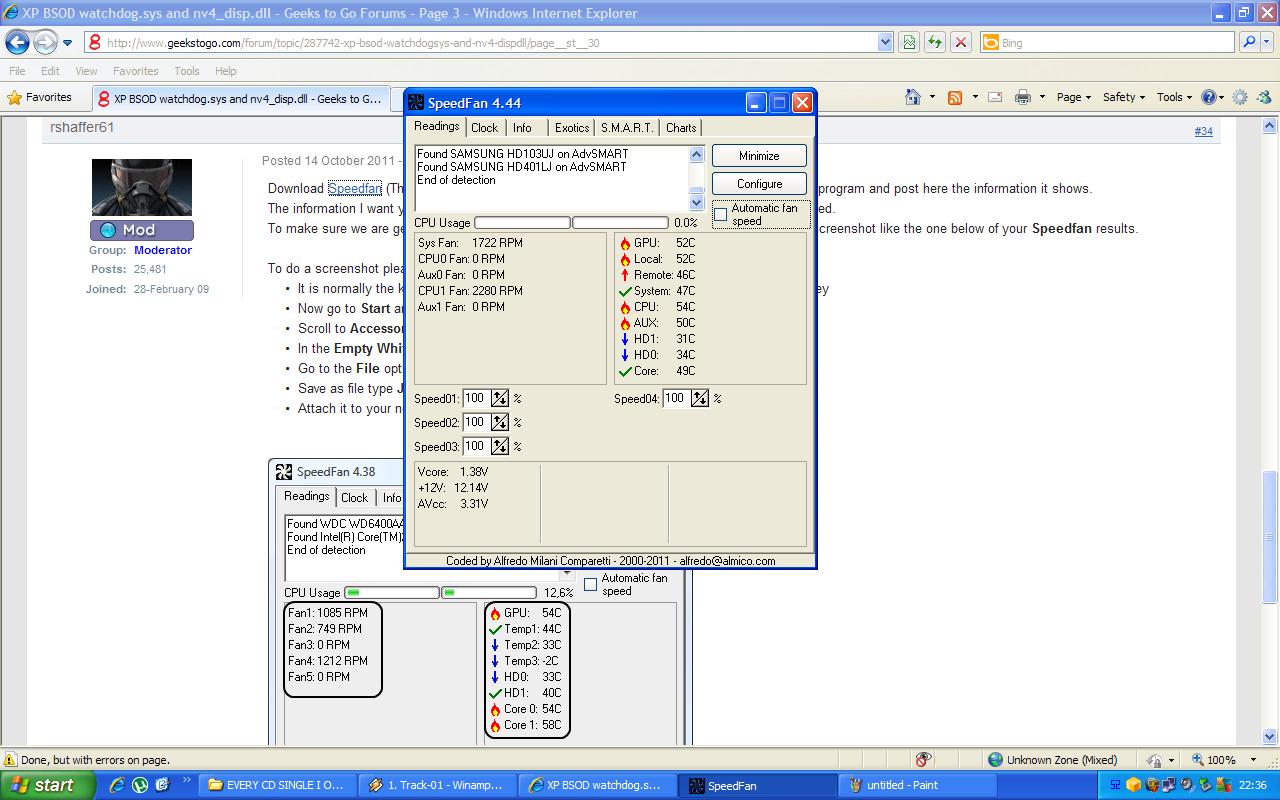Click the geekstogo address bar URL
The width and height of the screenshot is (1280, 800).
(x=352, y=43)
